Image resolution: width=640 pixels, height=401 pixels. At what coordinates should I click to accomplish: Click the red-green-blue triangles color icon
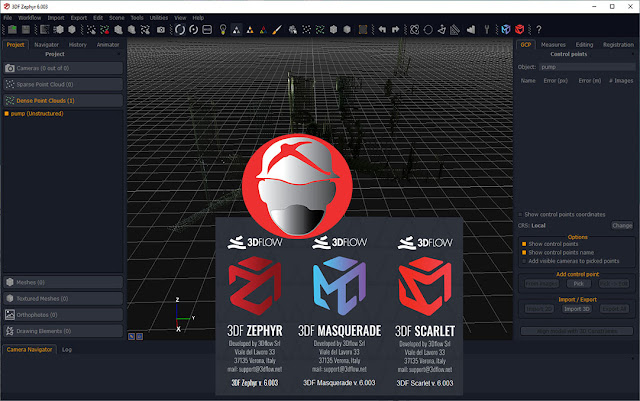(263, 30)
